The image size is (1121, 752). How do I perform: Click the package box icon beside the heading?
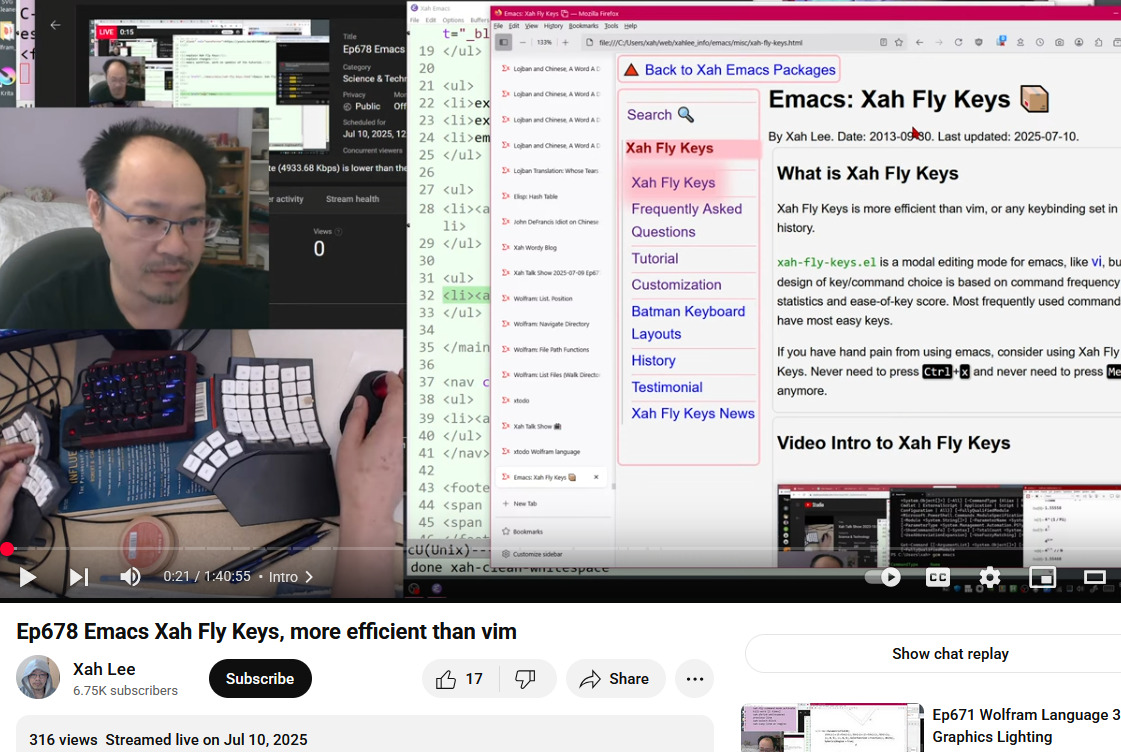(1034, 99)
